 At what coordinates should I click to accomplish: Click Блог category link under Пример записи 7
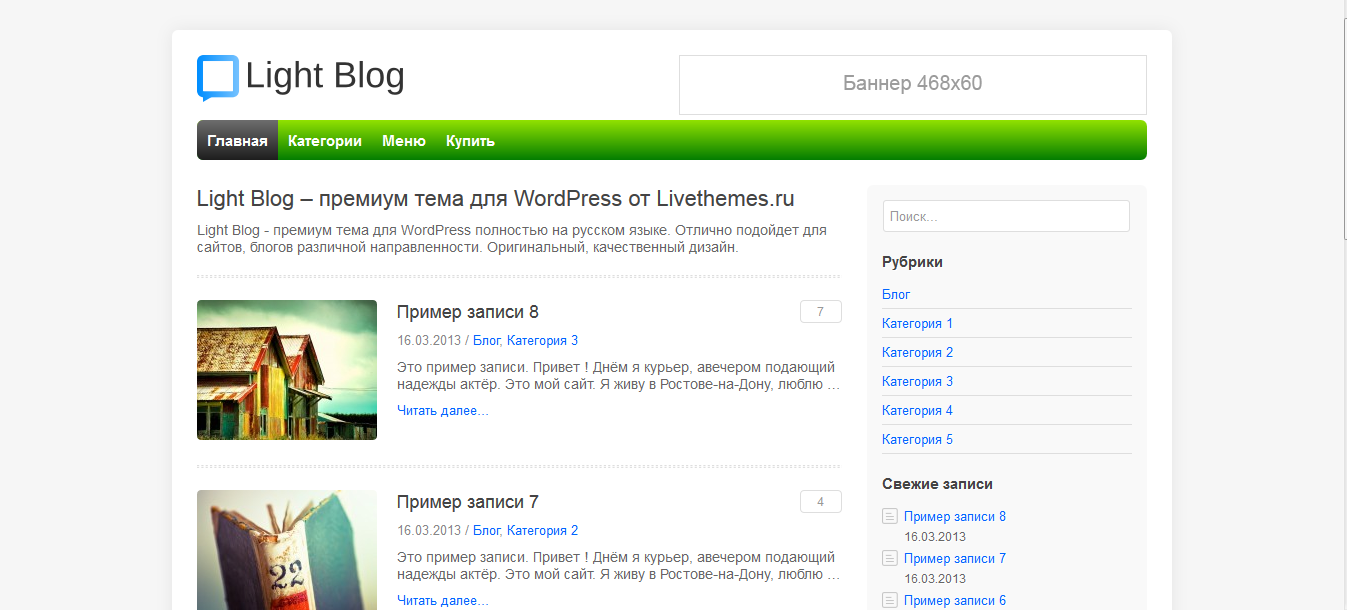pyautogui.click(x=486, y=530)
